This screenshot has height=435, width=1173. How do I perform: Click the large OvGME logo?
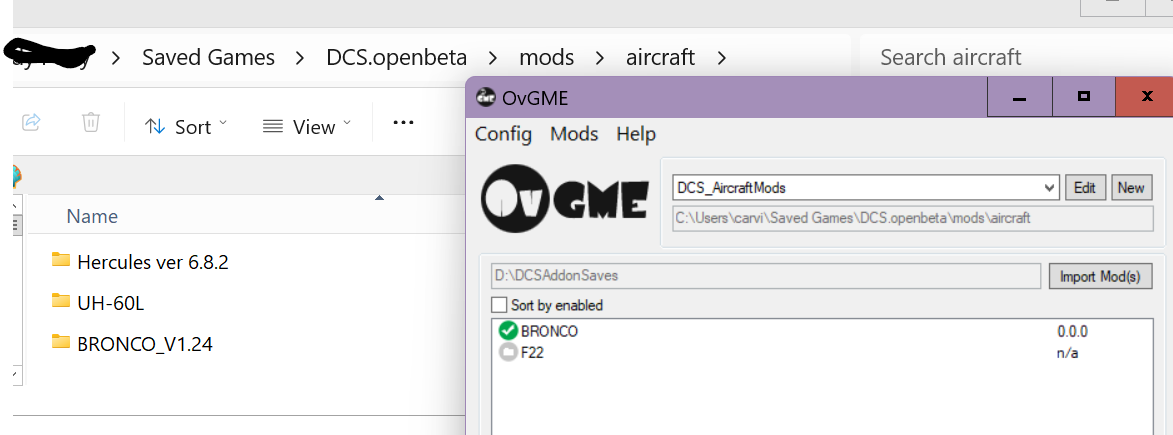click(564, 198)
